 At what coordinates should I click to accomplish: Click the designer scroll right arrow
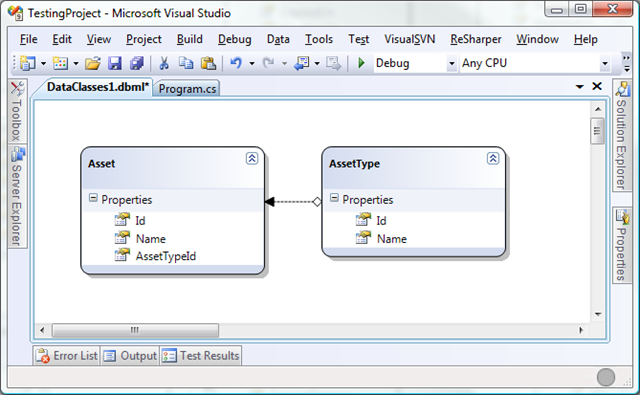(581, 330)
